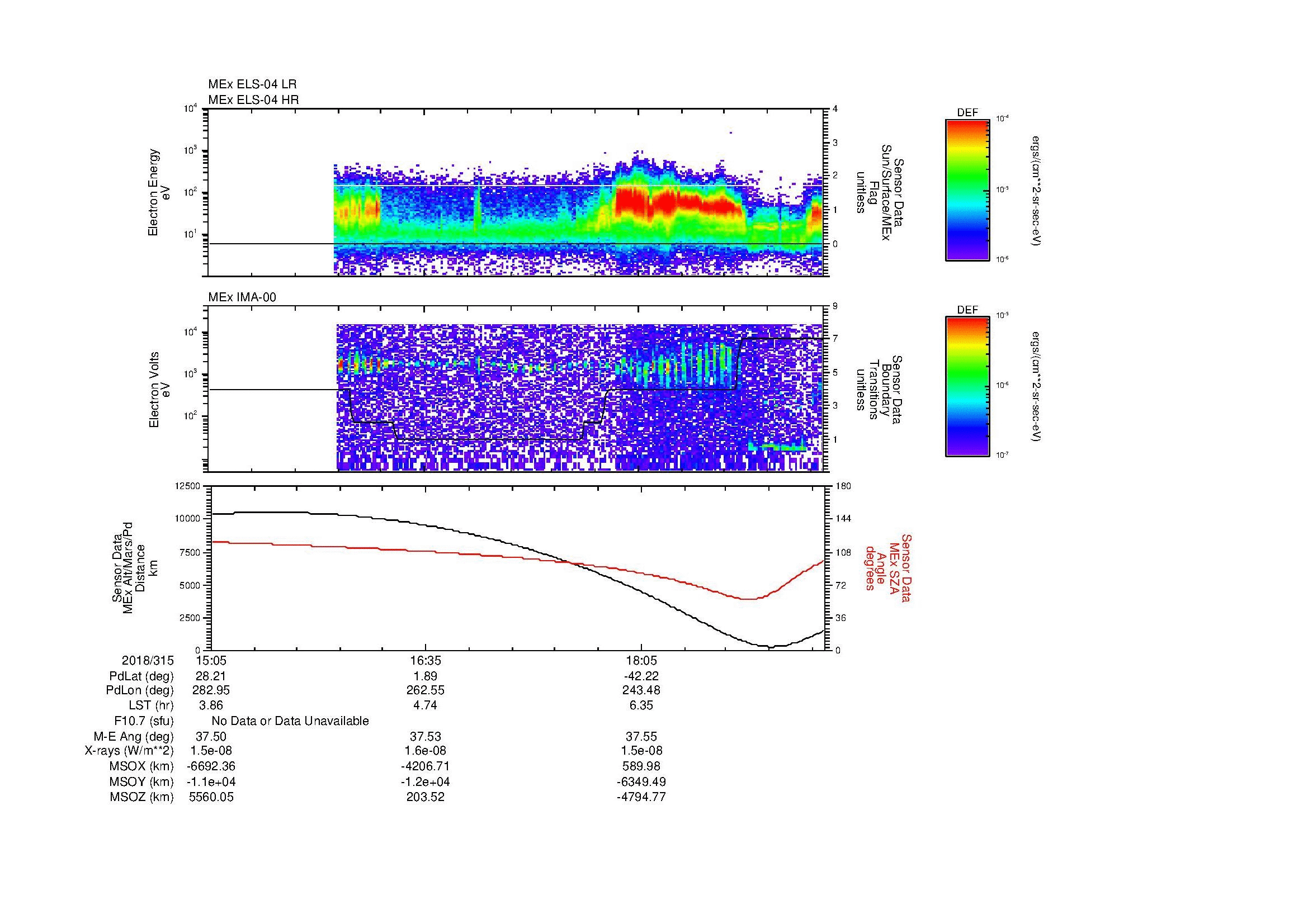
Task: Click the M-E Ang value 37.50
Action: pyautogui.click(x=211, y=737)
